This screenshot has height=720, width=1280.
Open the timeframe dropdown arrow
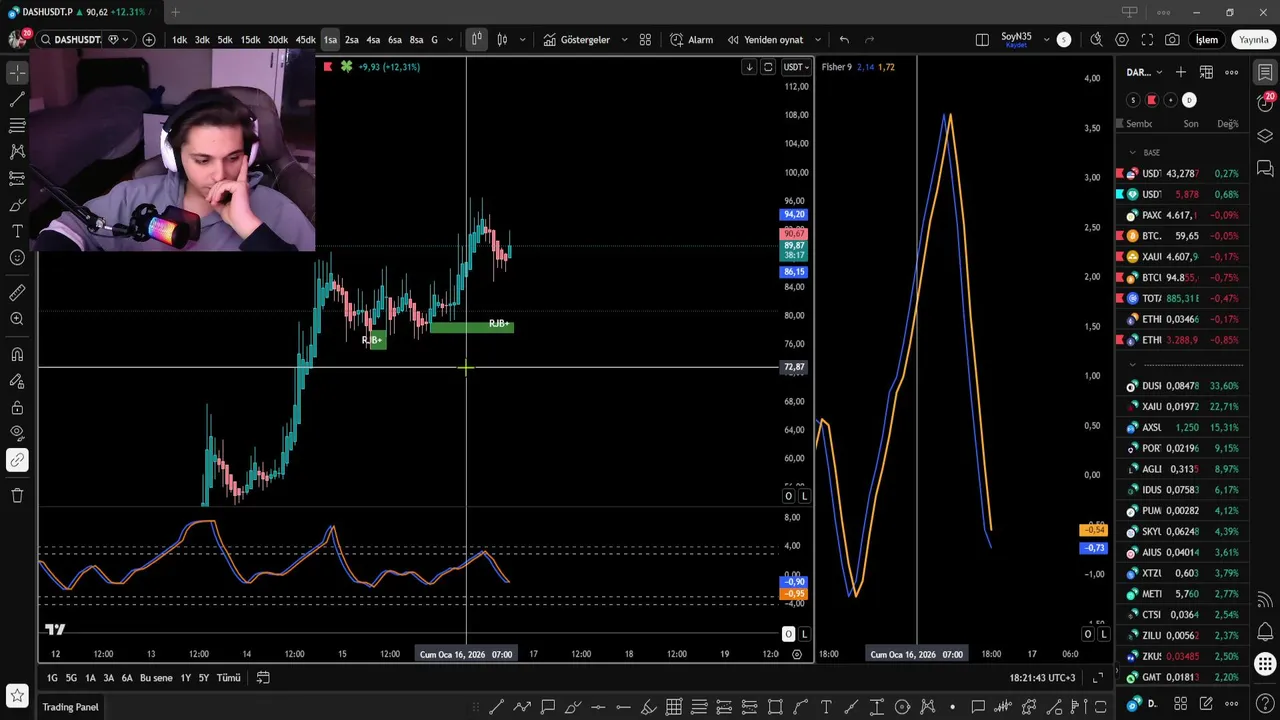tap(450, 40)
